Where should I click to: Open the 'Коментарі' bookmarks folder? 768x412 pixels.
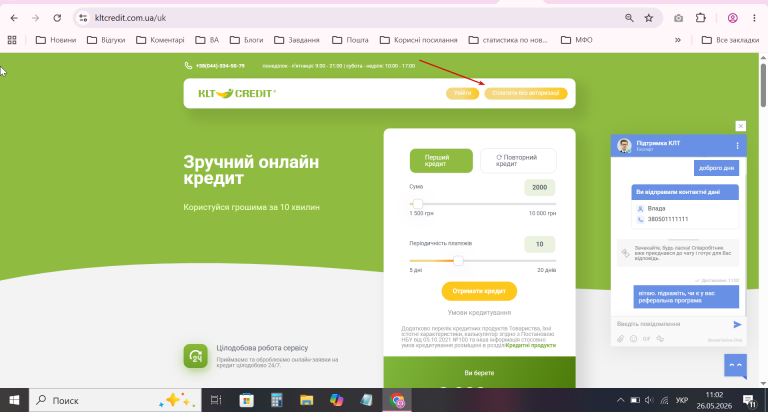tap(160, 40)
